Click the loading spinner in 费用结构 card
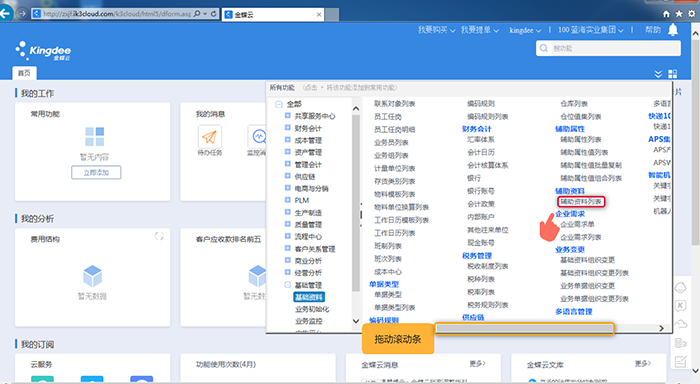Screen dimensions: 700x384 pos(159,236)
